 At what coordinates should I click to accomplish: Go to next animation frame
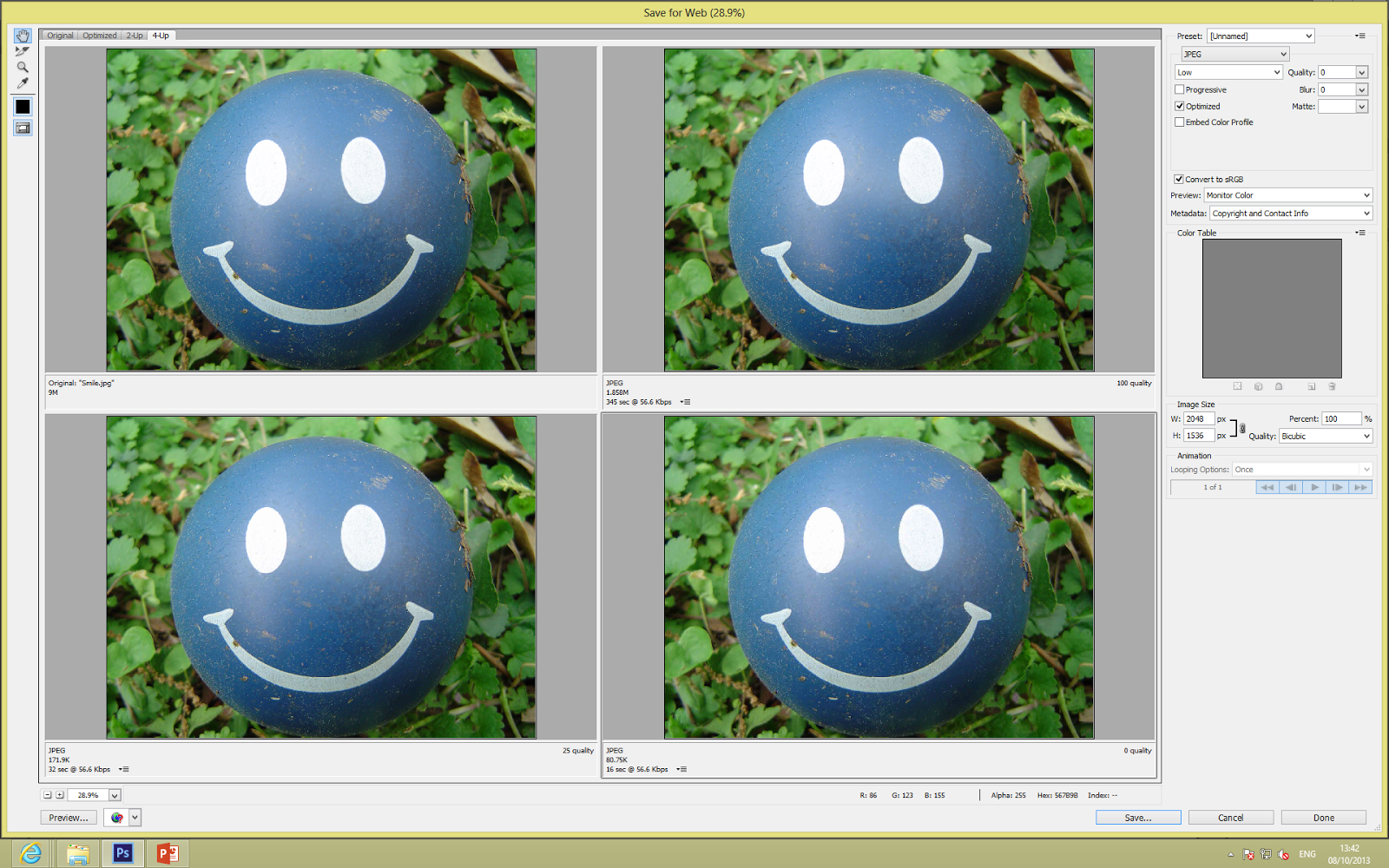[1338, 488]
